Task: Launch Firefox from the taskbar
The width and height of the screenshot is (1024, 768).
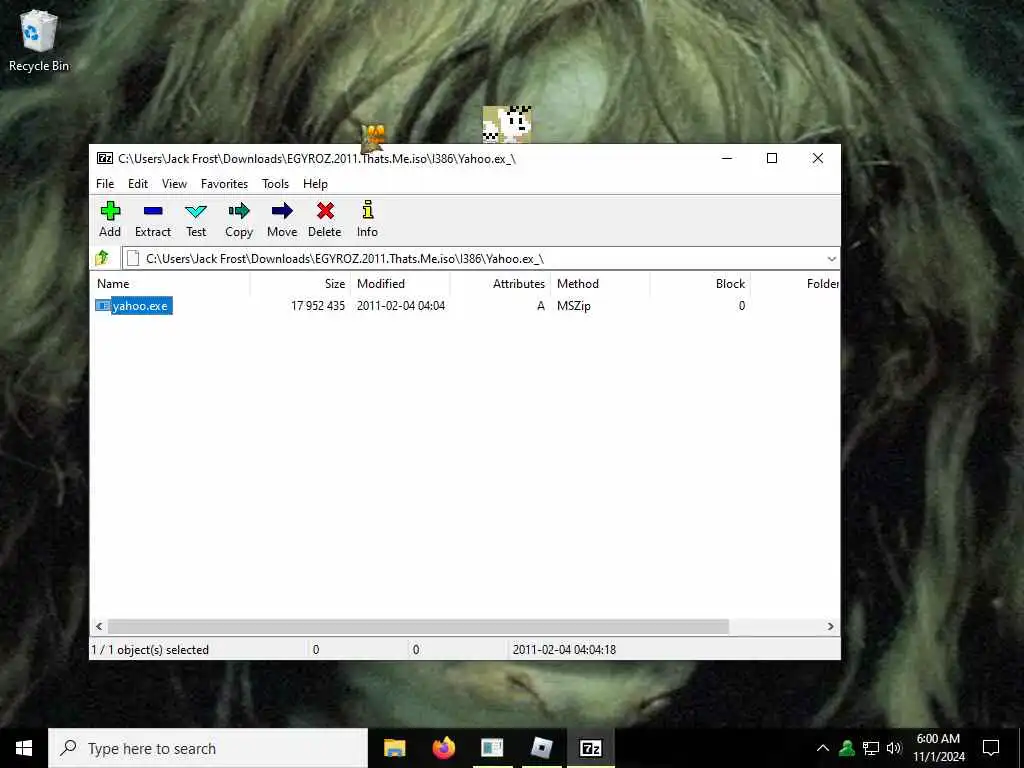Action: coord(443,748)
